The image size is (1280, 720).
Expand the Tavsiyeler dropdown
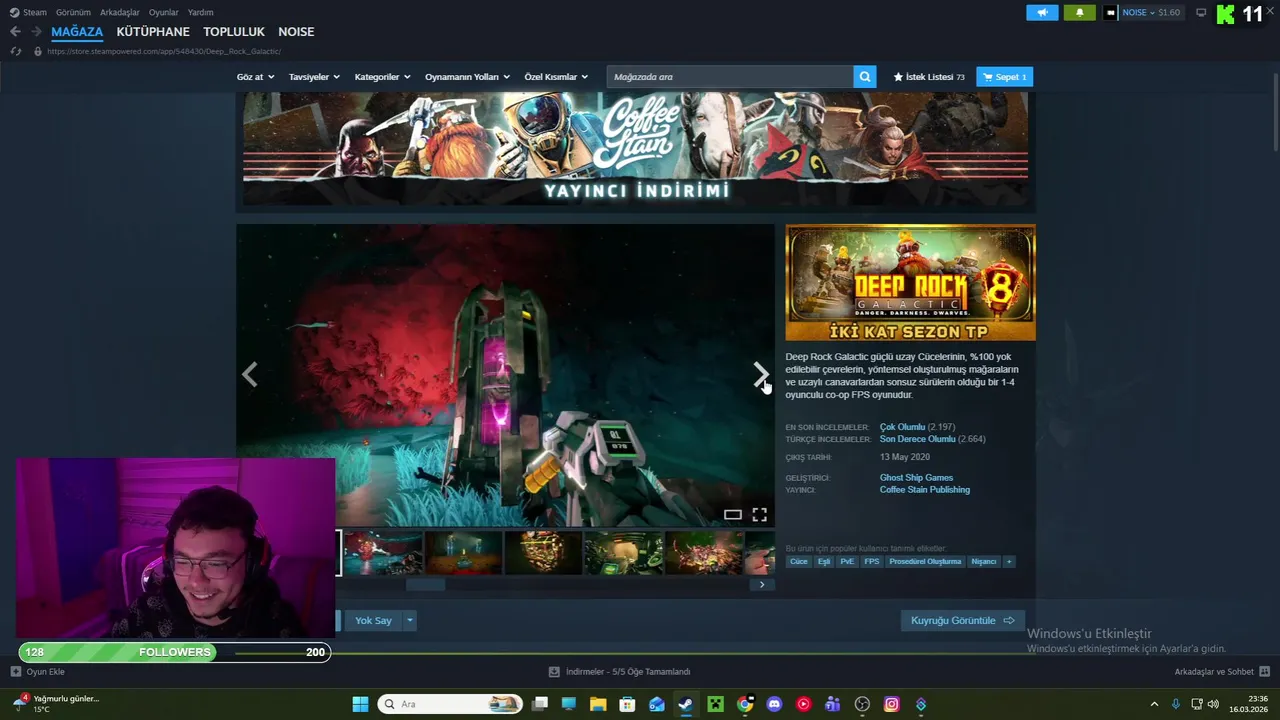click(314, 77)
